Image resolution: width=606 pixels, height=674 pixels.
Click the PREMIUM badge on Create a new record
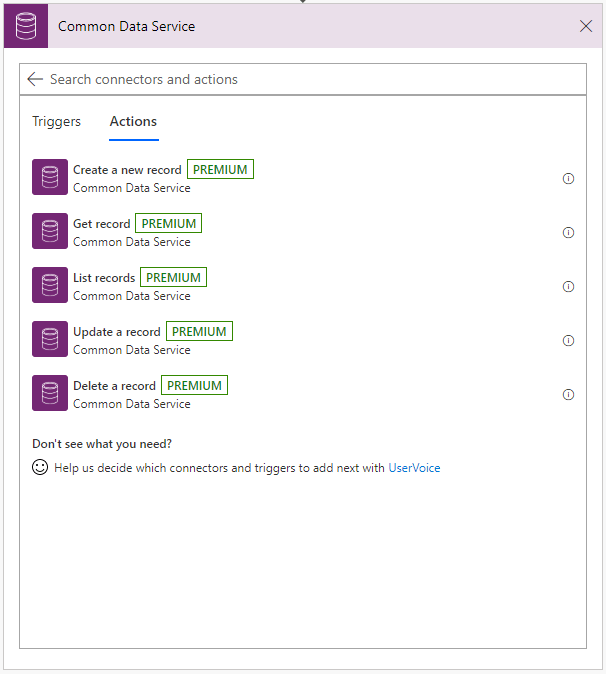pos(220,169)
